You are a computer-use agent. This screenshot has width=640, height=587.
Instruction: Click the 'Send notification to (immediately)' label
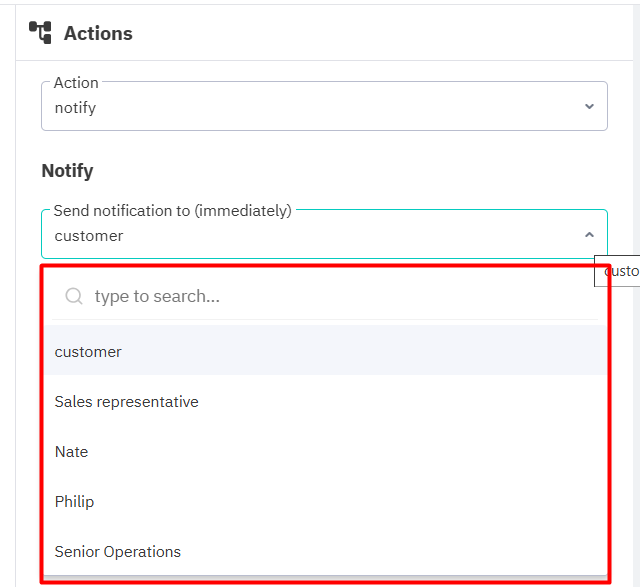[x=172, y=210]
